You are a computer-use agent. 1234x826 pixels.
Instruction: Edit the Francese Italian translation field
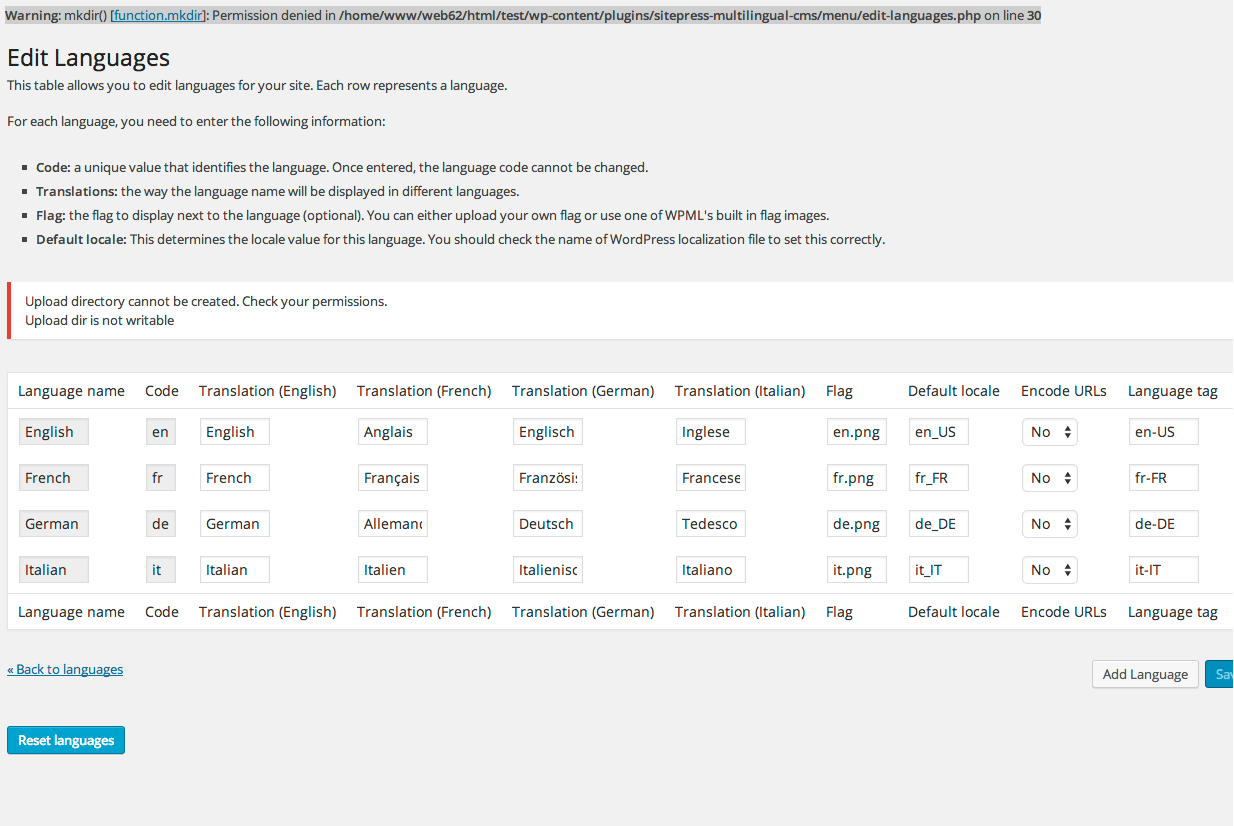pos(710,477)
